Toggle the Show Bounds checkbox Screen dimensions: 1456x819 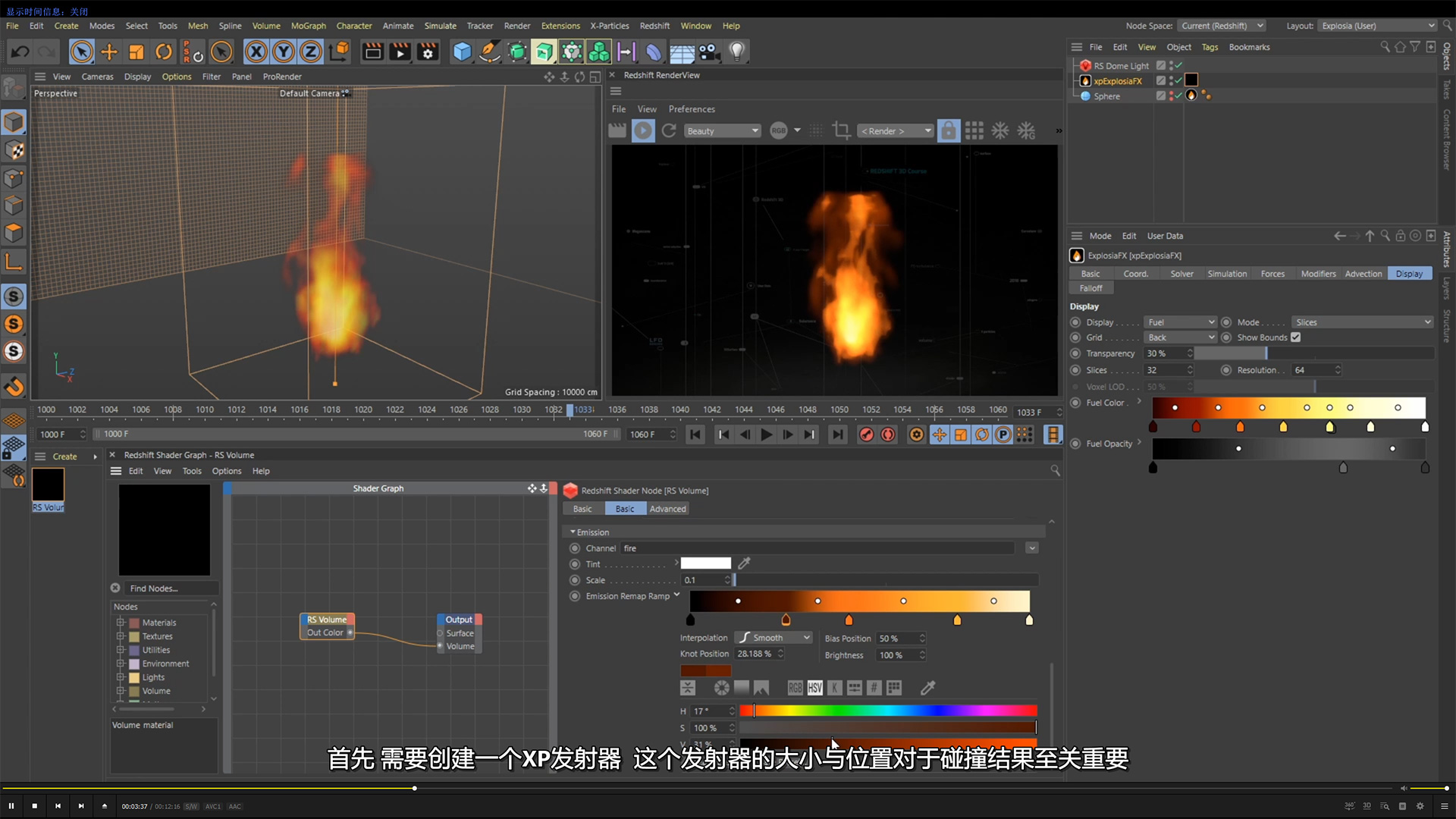1296,337
